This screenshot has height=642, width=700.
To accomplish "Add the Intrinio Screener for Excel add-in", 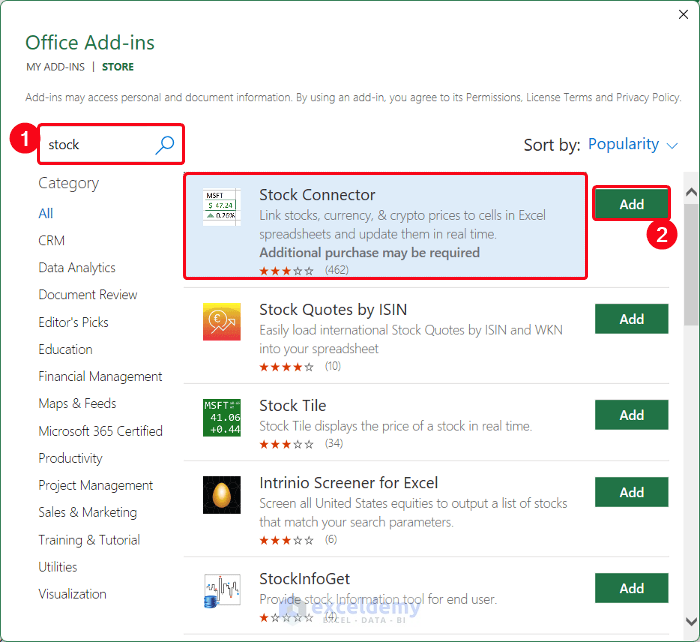I will tap(631, 492).
